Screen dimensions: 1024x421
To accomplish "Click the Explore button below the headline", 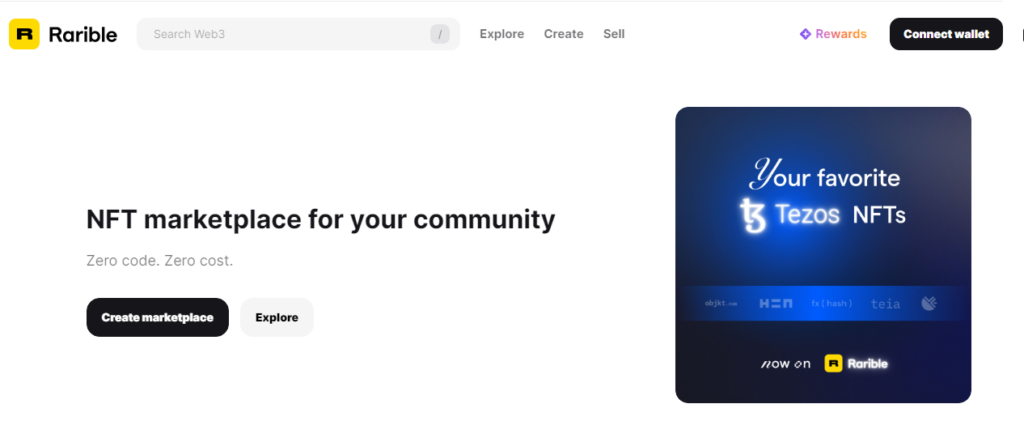I will point(277,317).
